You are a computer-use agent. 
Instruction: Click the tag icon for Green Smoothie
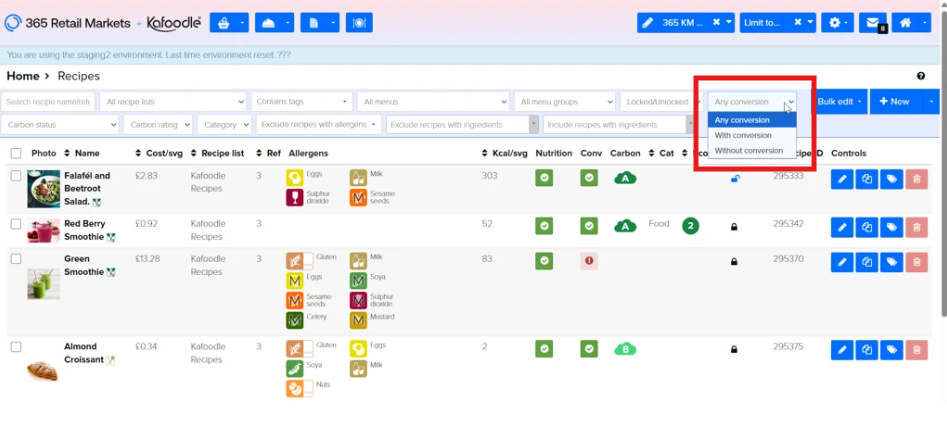coord(891,262)
